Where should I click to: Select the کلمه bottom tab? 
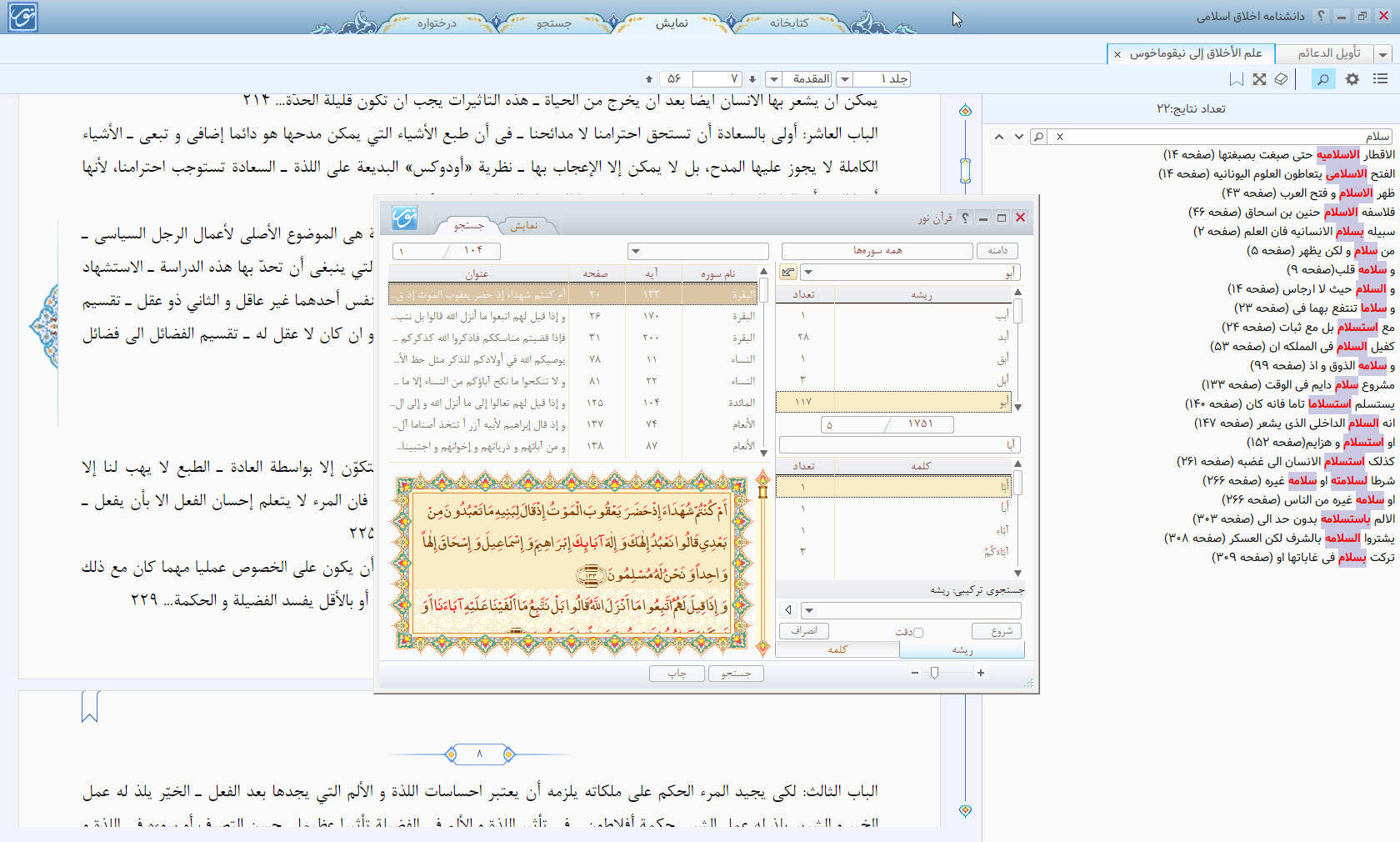click(x=837, y=649)
